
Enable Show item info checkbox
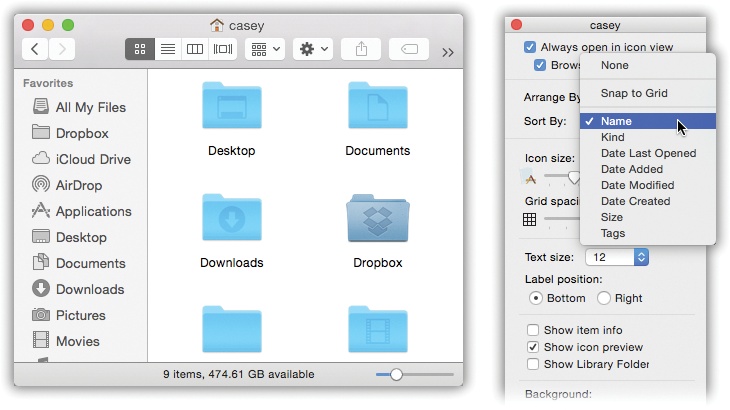coord(533,330)
